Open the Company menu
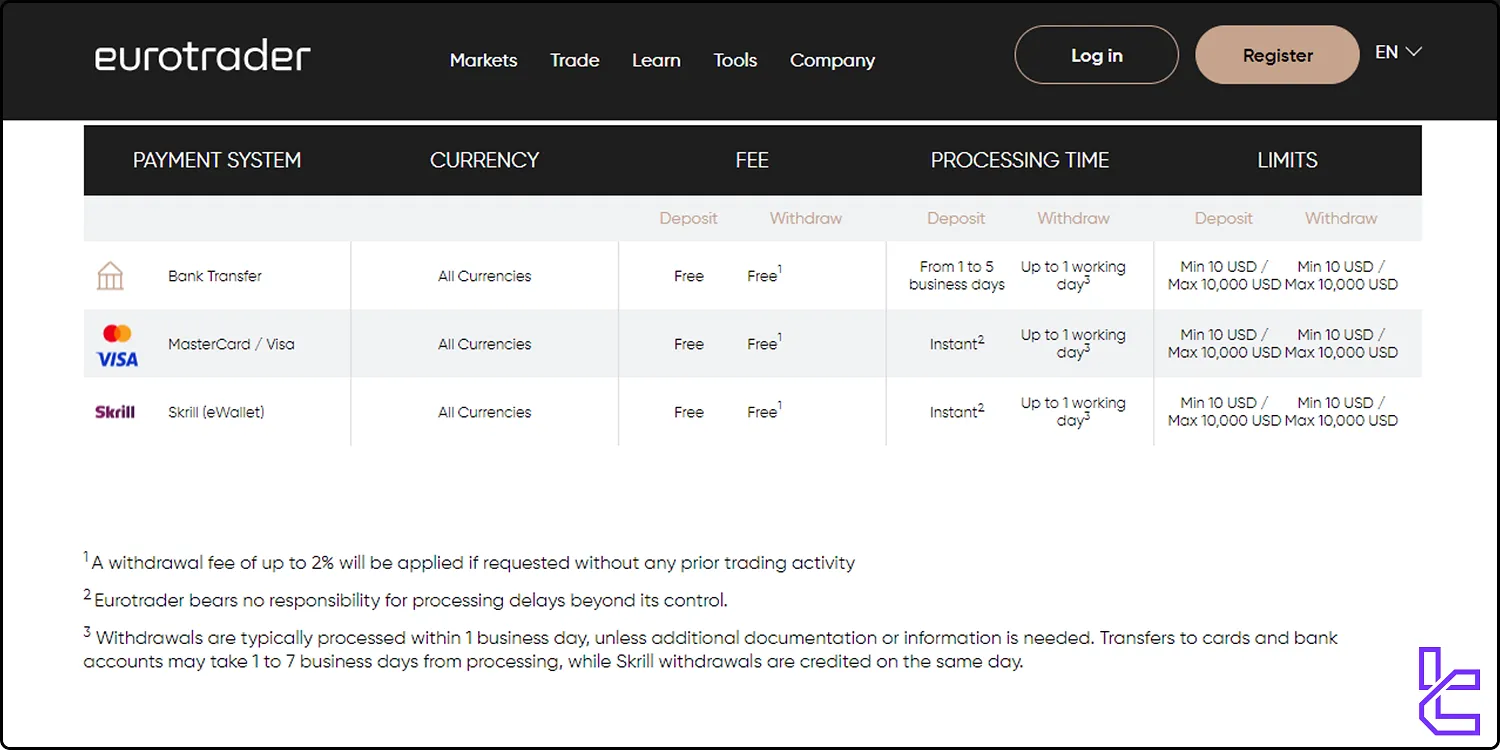Viewport: 1500px width, 750px height. pyautogui.click(x=832, y=60)
